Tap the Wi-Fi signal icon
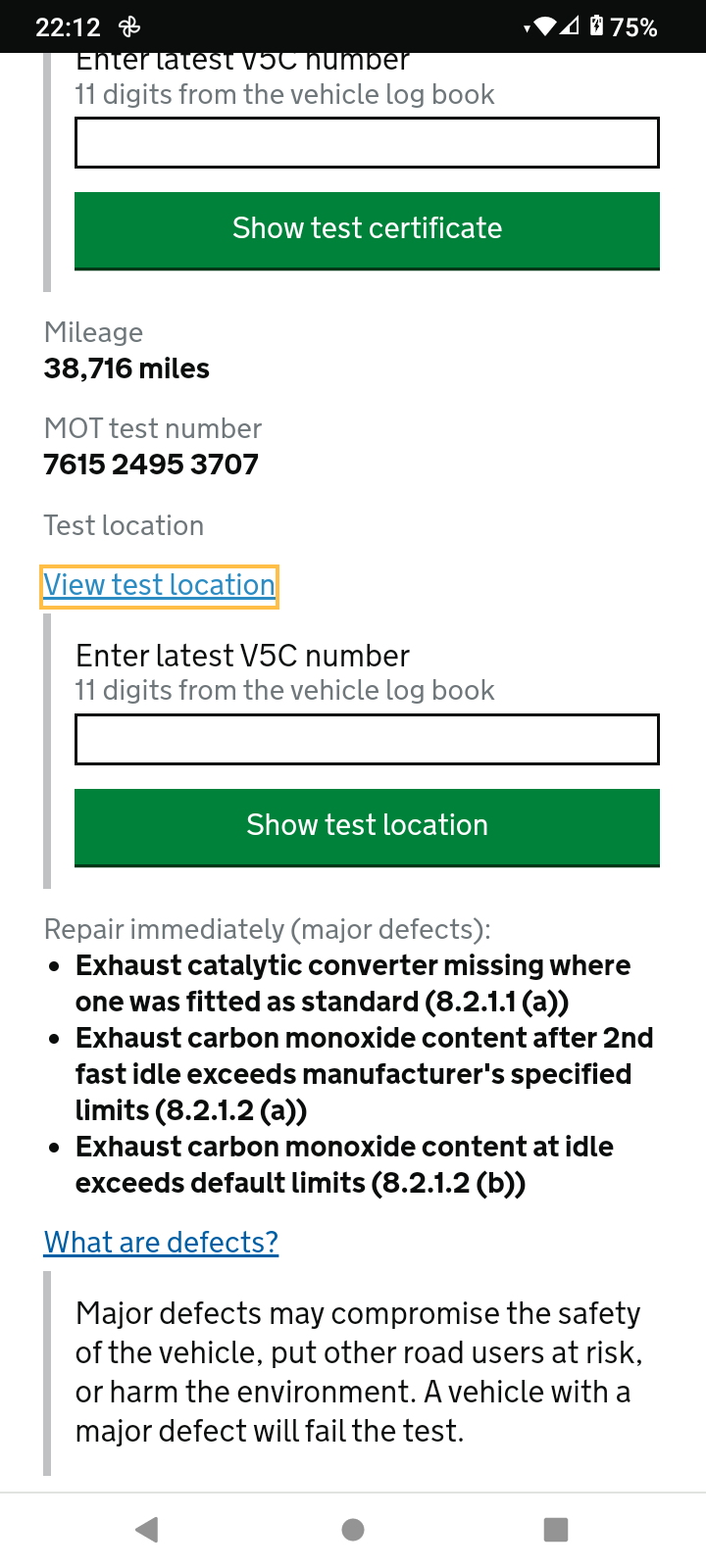Image resolution: width=706 pixels, height=1568 pixels. pyautogui.click(x=544, y=26)
